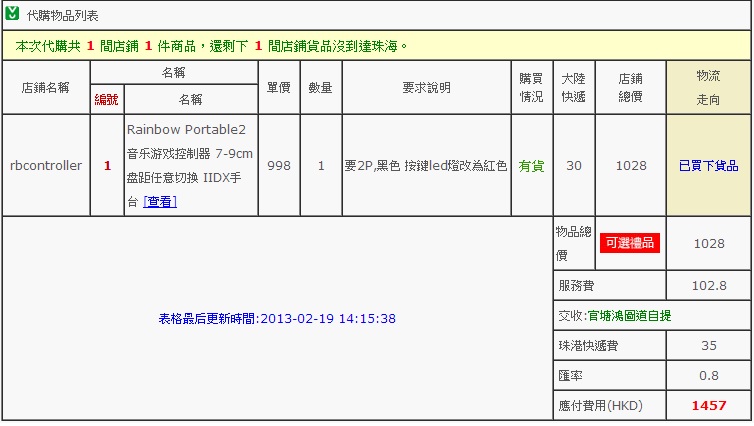This screenshot has height=426, width=754.
Task: Select the 服務費 value 102.8
Action: [709, 286]
